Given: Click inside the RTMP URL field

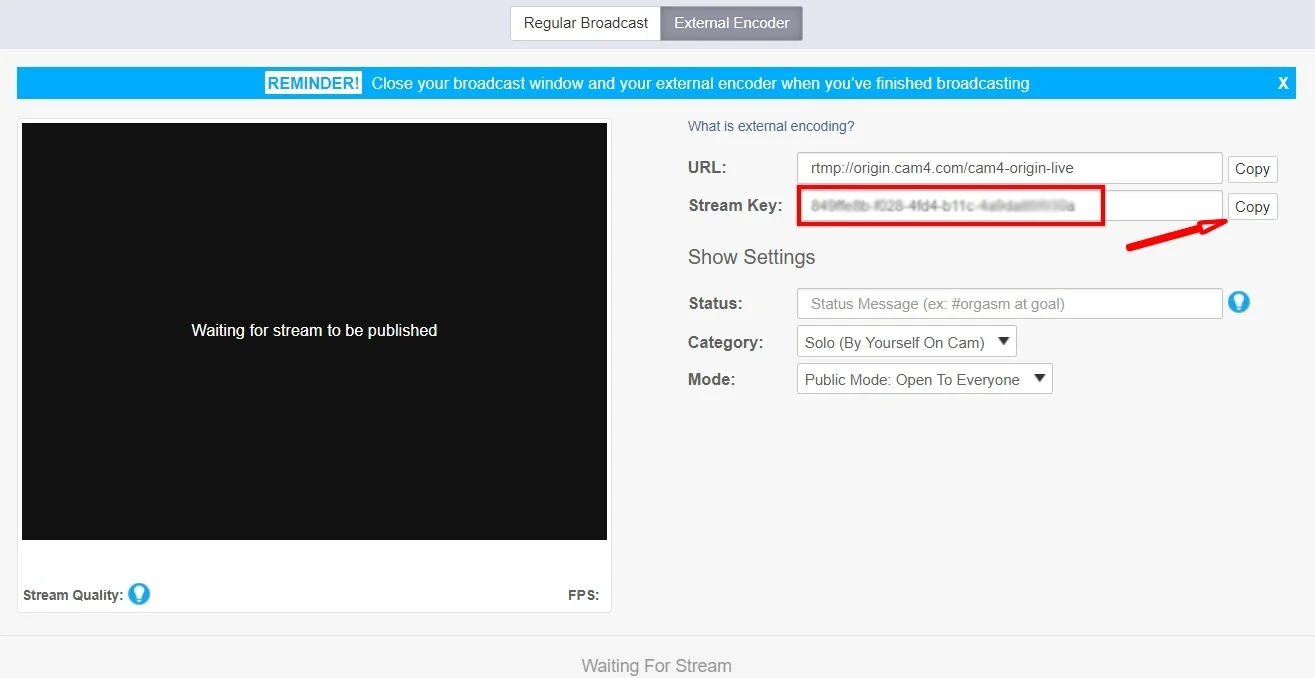Looking at the screenshot, I should (x=1008, y=168).
